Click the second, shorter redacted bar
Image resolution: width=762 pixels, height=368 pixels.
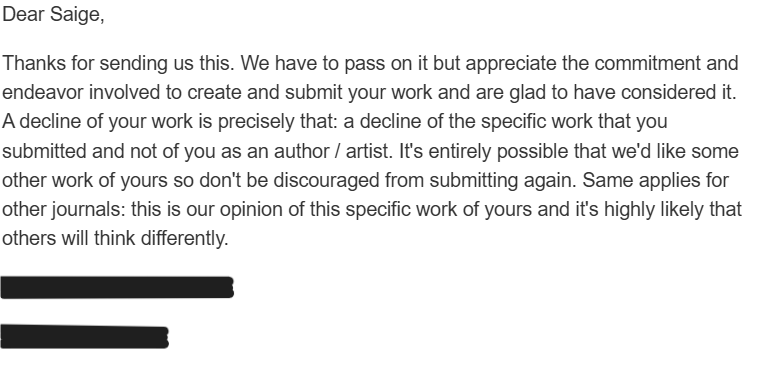click(x=85, y=337)
